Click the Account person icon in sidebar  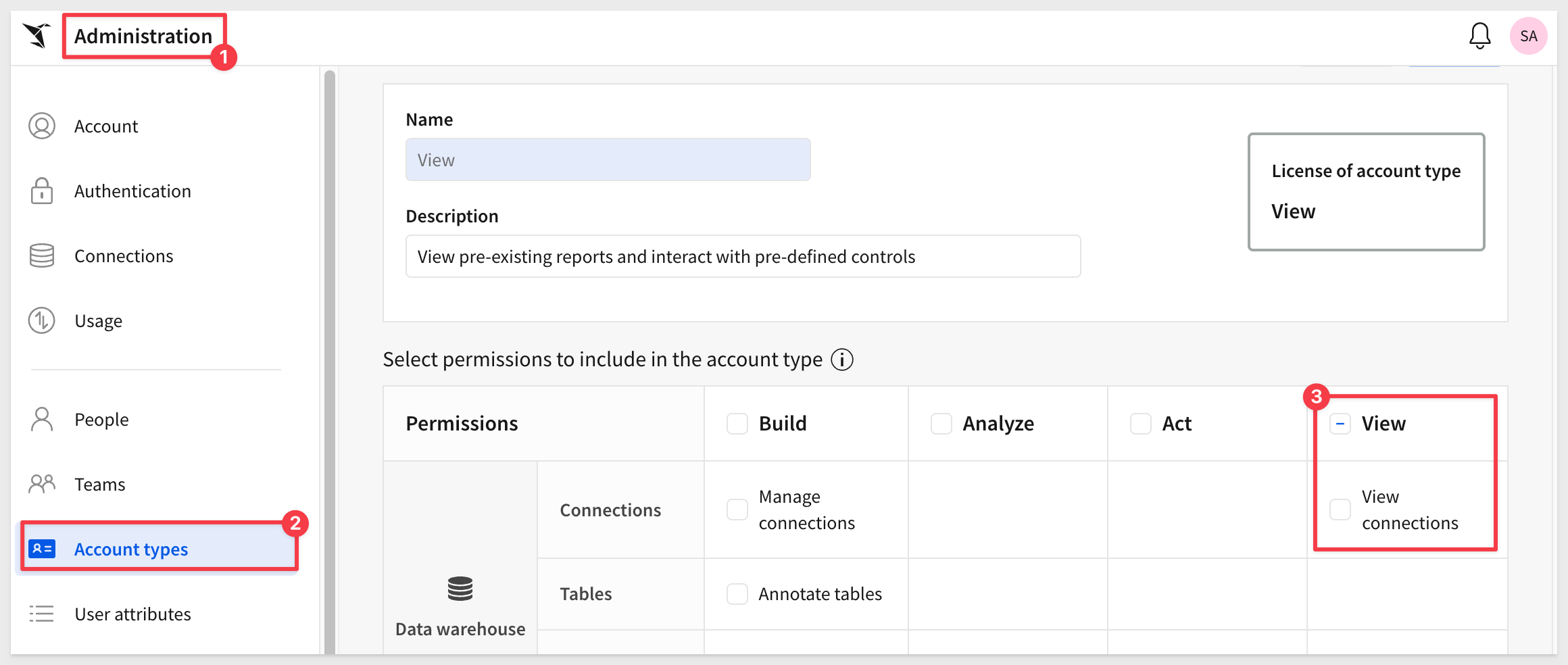(42, 126)
